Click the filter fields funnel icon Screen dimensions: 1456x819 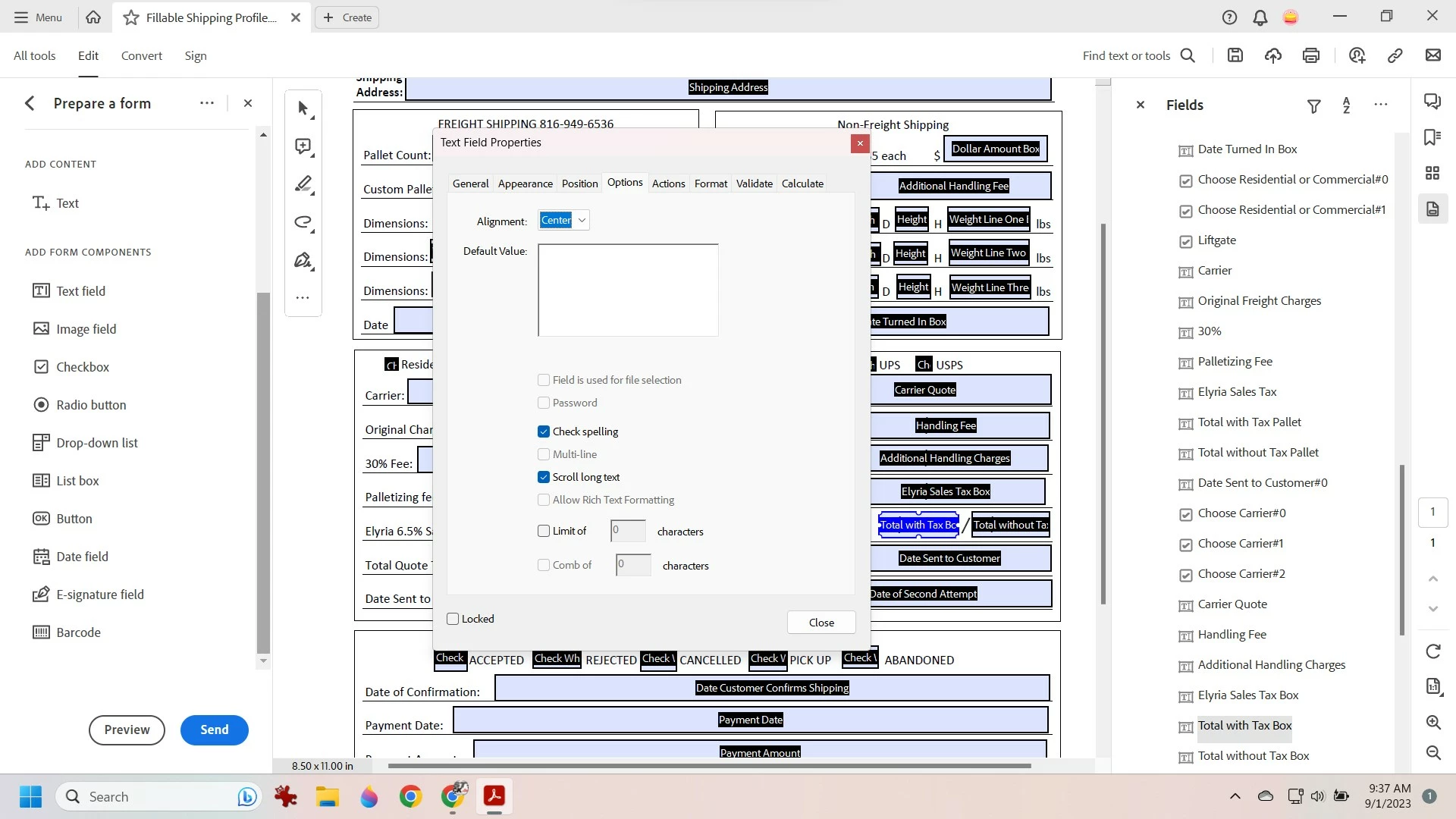tap(1314, 106)
